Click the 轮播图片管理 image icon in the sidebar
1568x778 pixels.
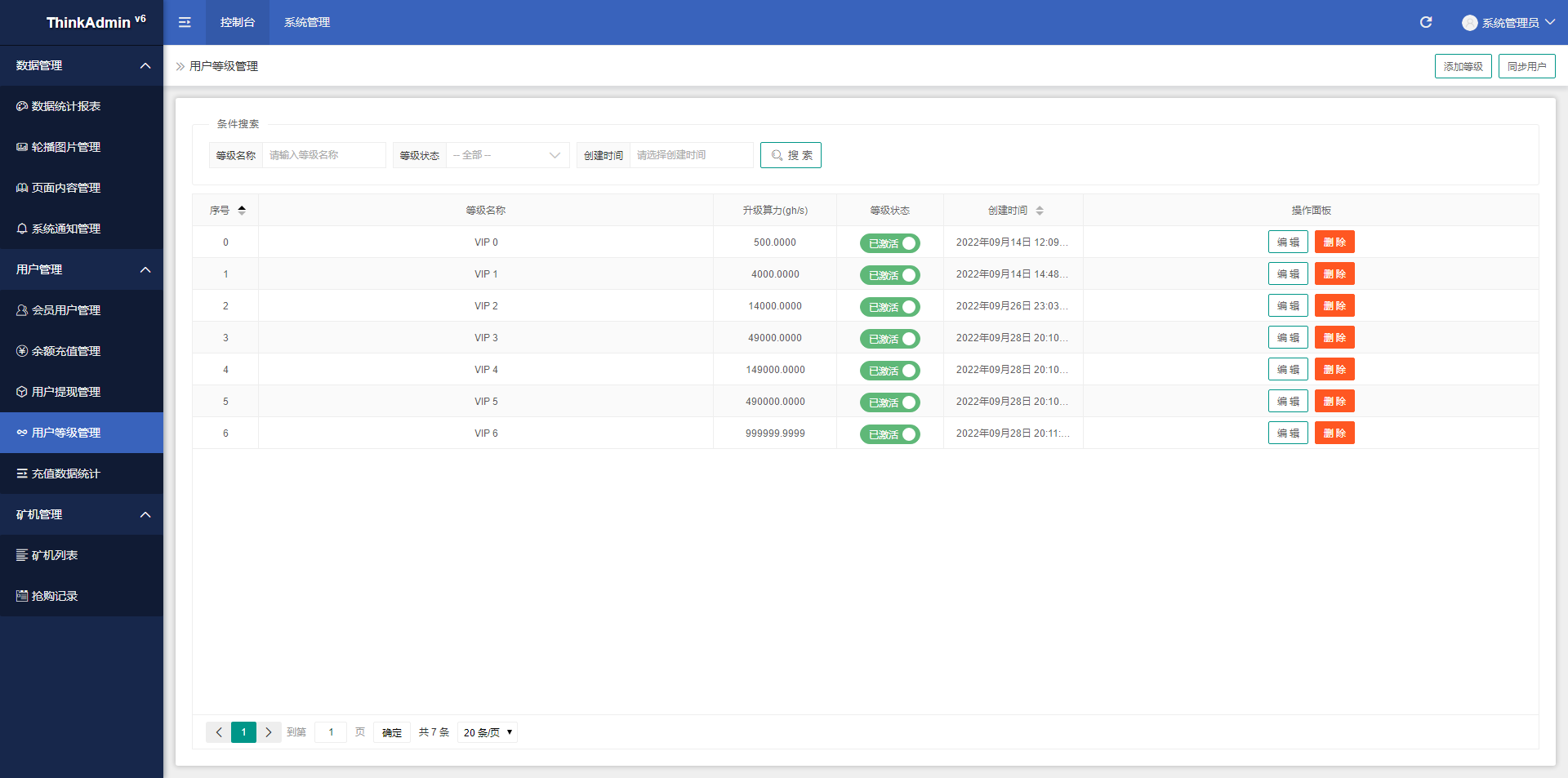coord(22,147)
